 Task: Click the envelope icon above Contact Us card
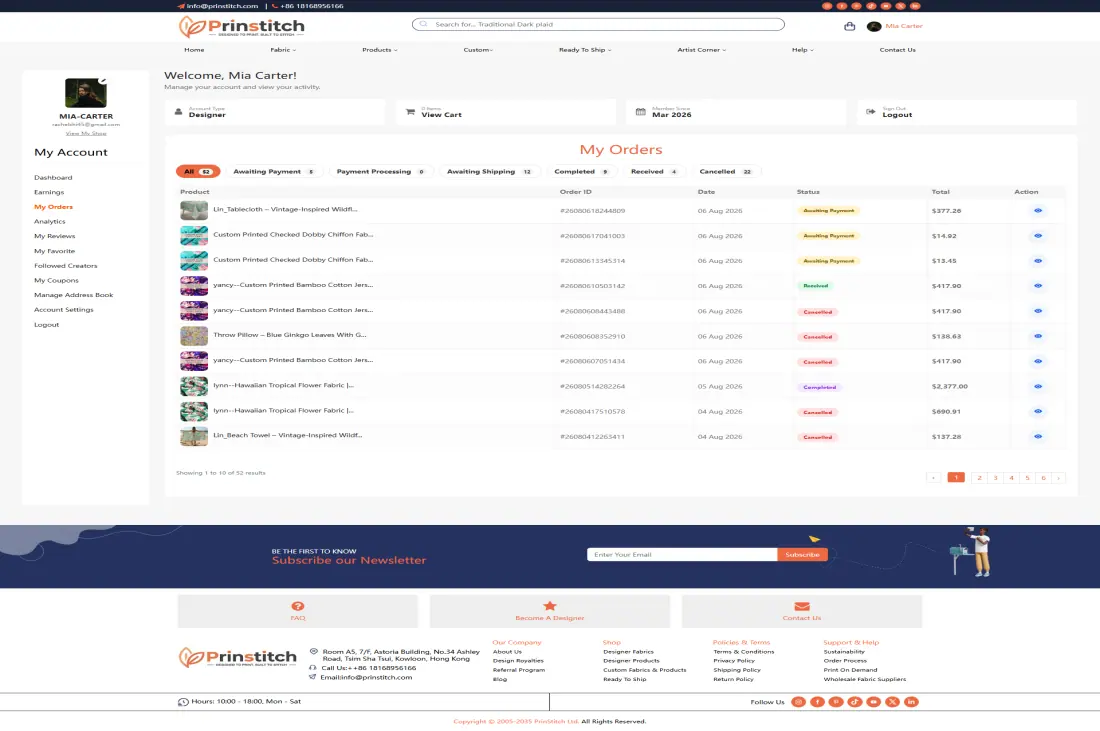[802, 606]
